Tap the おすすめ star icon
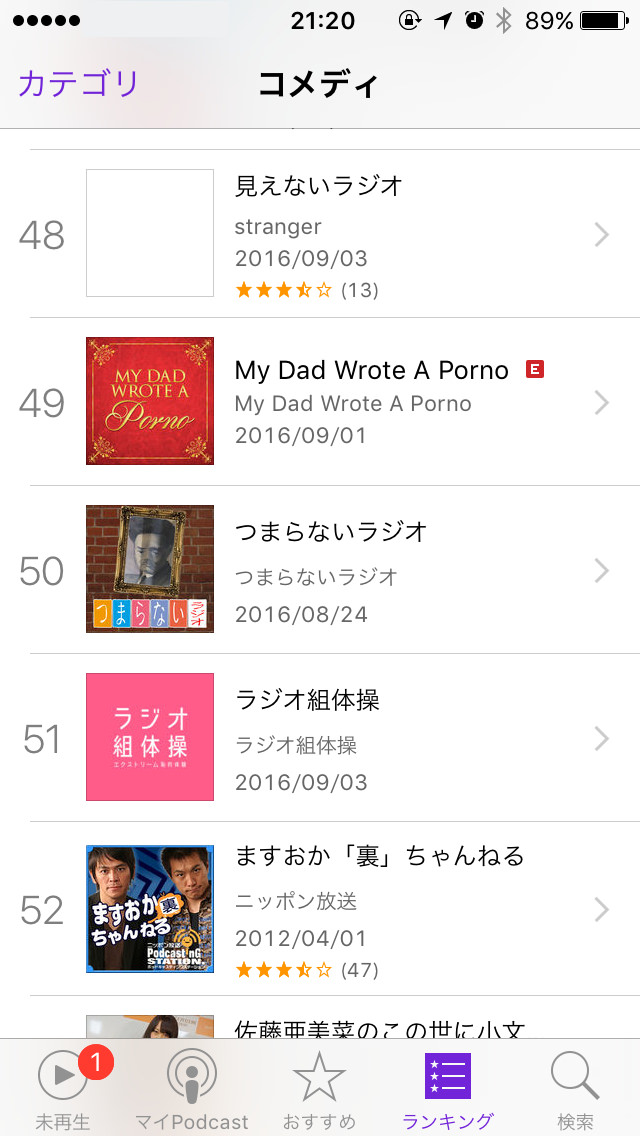The image size is (640, 1136). (319, 1076)
